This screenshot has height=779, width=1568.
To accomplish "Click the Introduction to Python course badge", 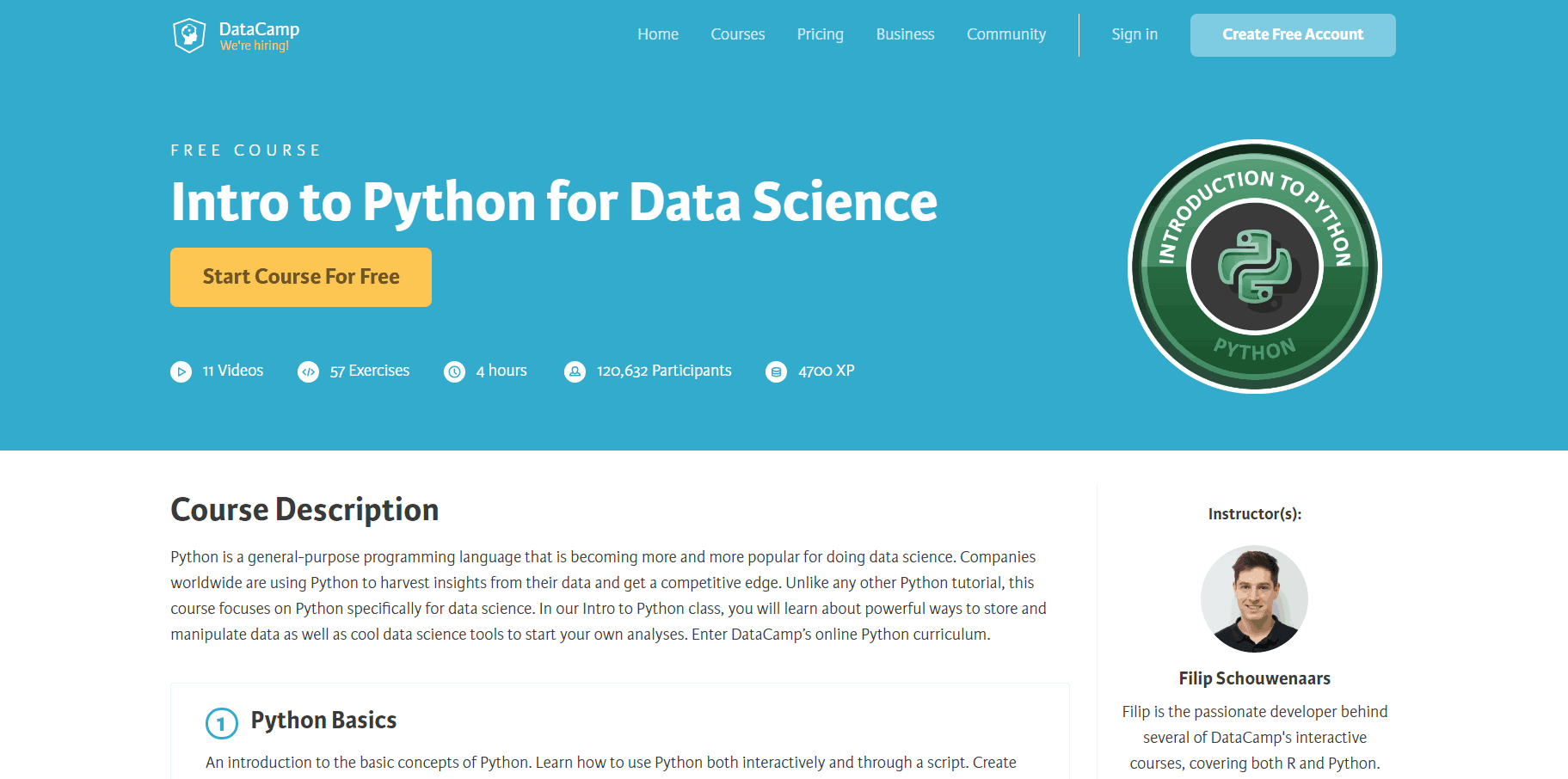I will coord(1254,267).
